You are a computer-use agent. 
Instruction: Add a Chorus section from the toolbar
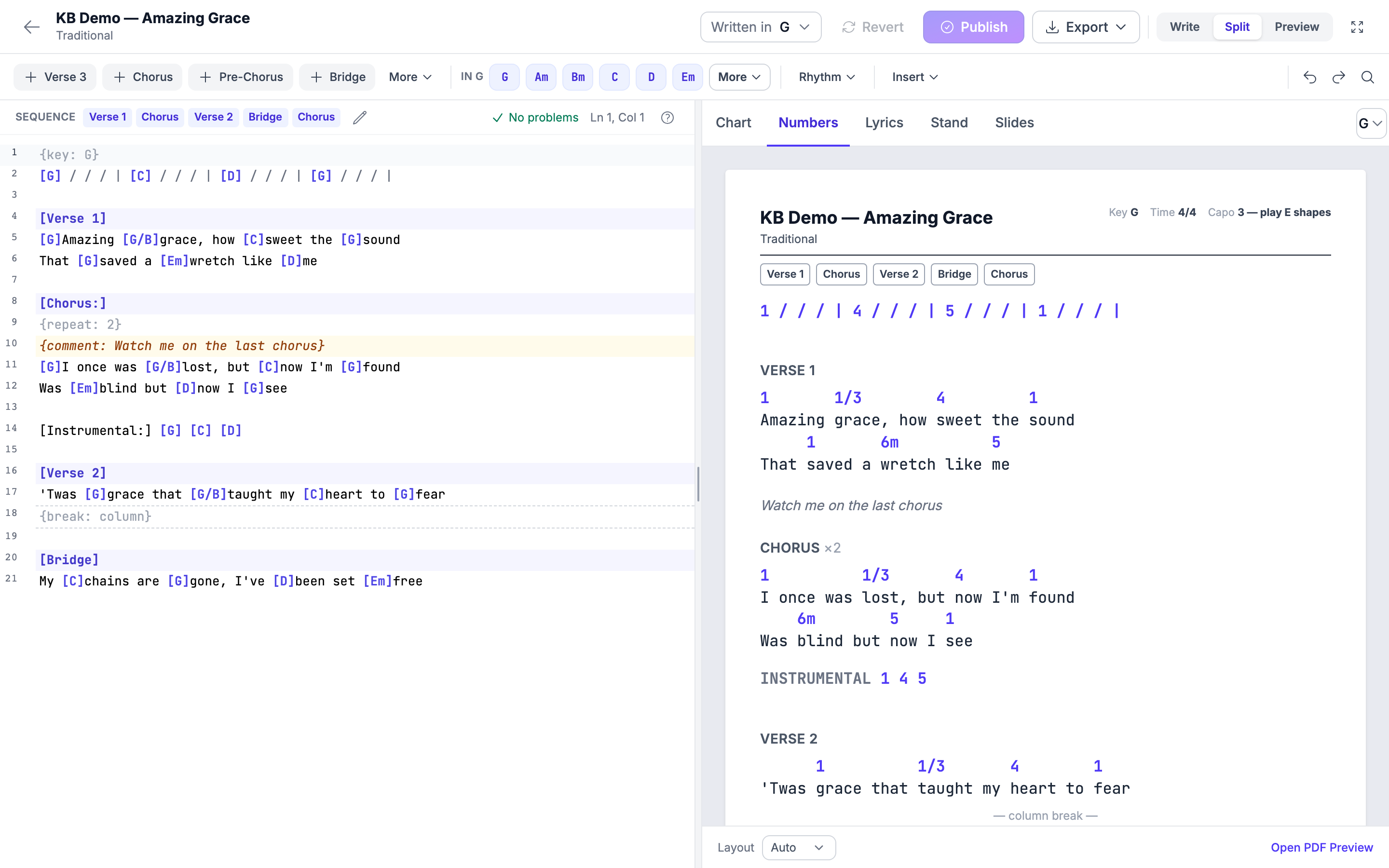click(x=142, y=77)
